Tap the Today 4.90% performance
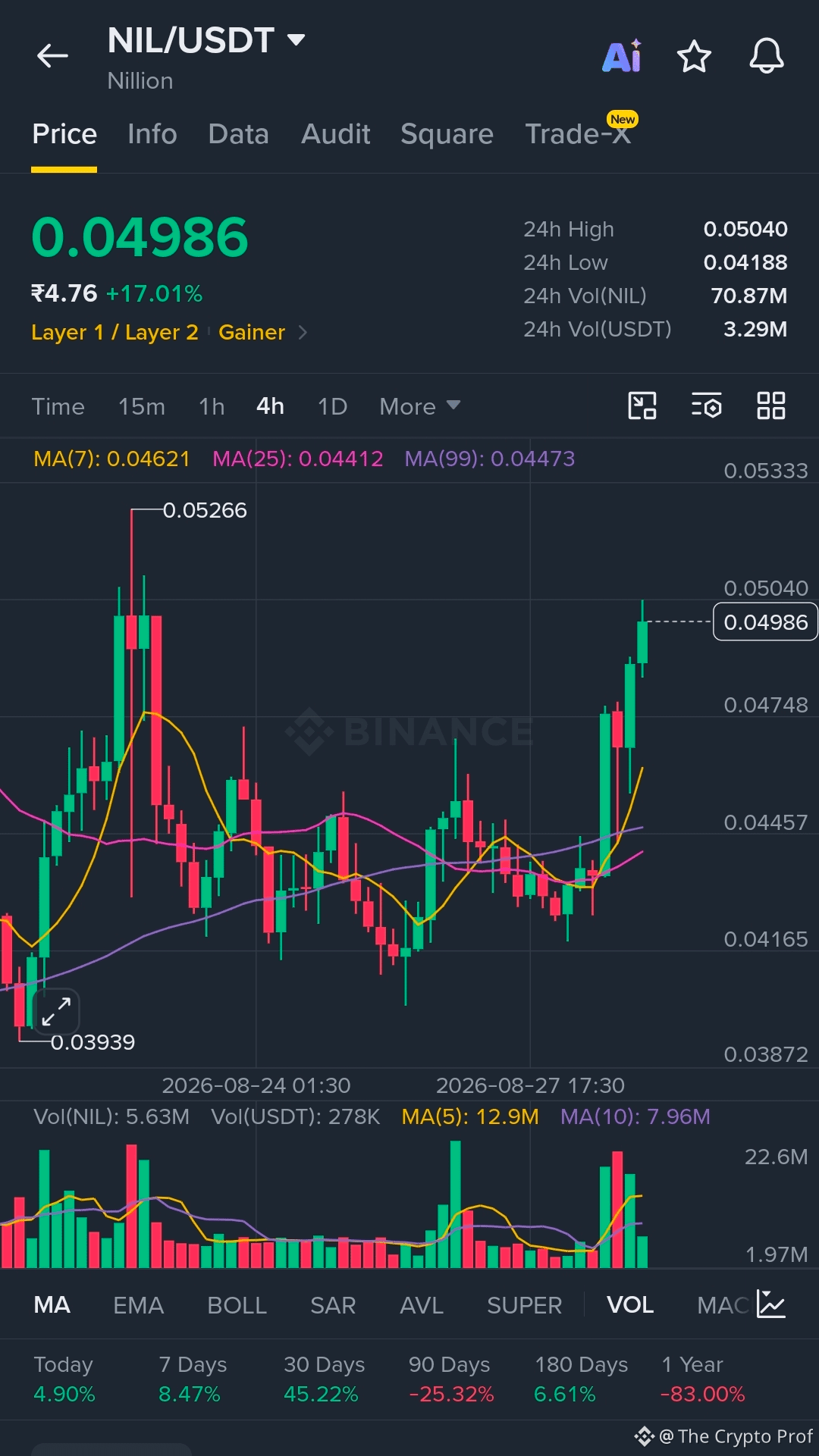This screenshot has height=1456, width=819. (64, 1379)
